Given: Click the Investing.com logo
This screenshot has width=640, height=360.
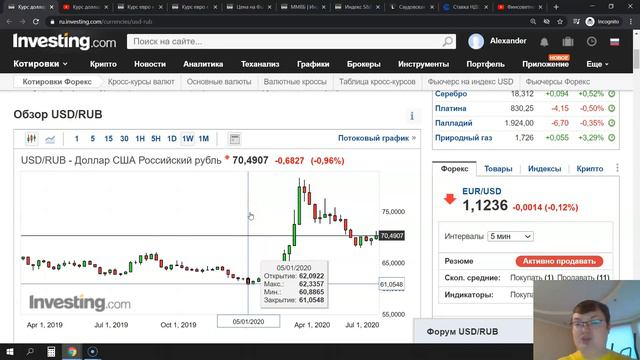Looking at the screenshot, I should (x=64, y=41).
